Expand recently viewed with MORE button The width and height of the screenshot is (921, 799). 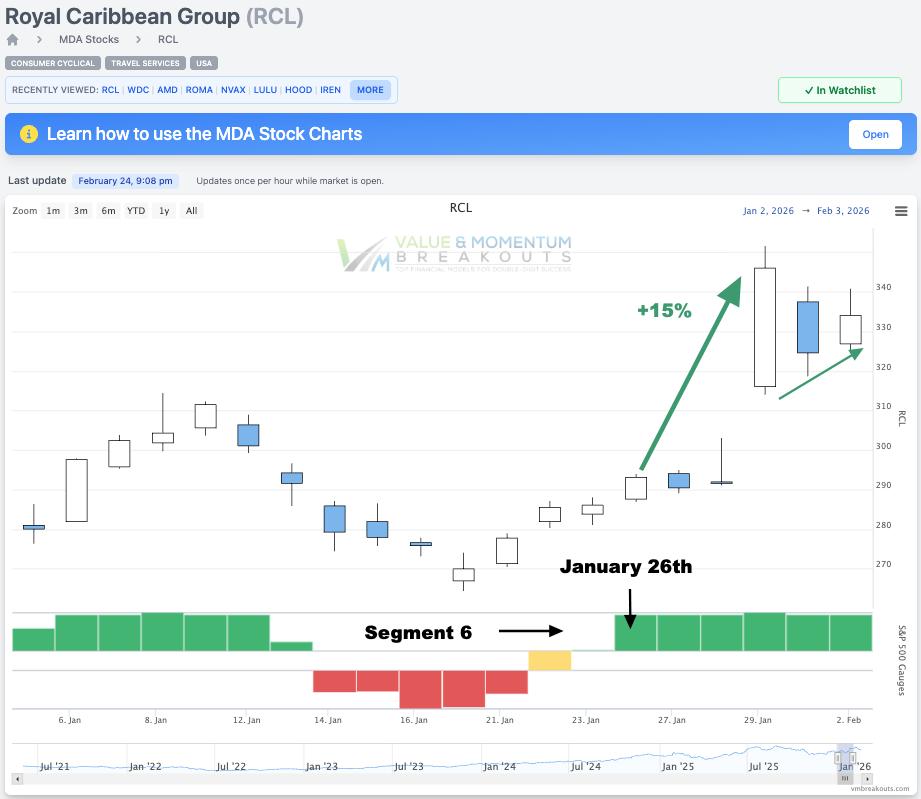[x=370, y=90]
